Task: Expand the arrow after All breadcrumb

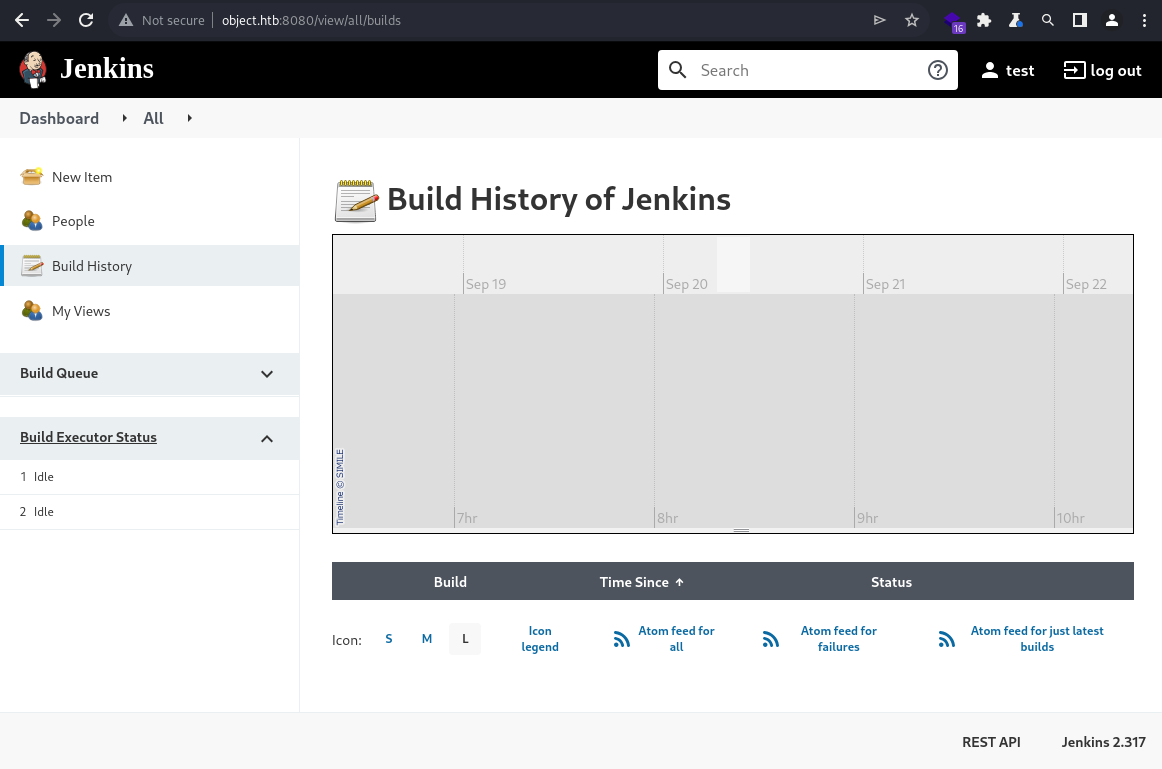Action: click(x=190, y=118)
